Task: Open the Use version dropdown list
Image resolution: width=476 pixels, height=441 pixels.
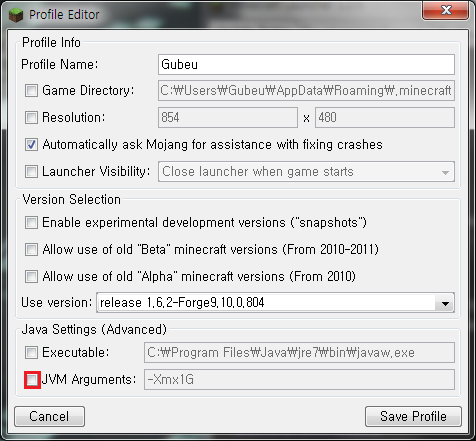Action: coord(275,303)
